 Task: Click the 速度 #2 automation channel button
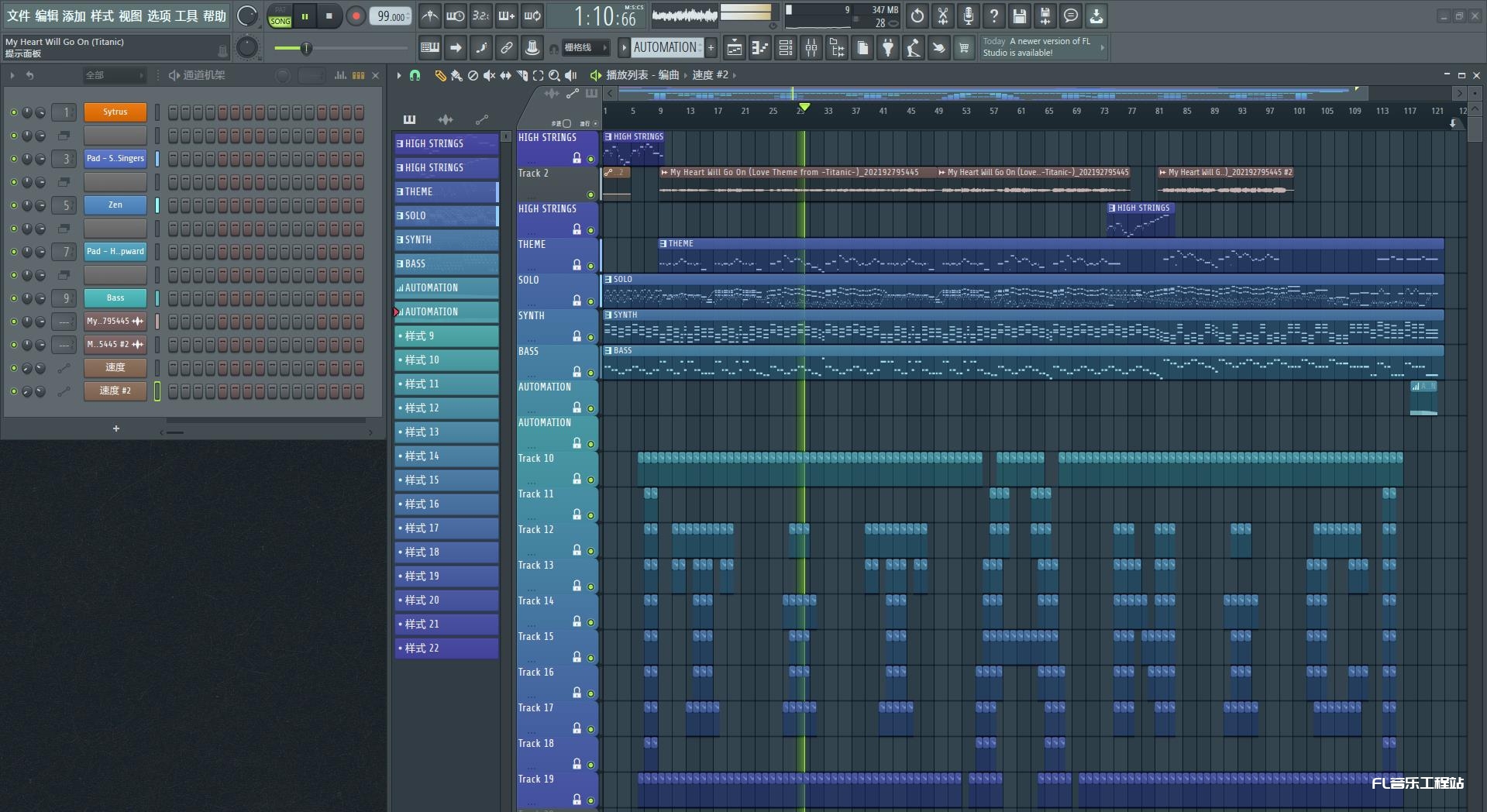click(x=115, y=391)
